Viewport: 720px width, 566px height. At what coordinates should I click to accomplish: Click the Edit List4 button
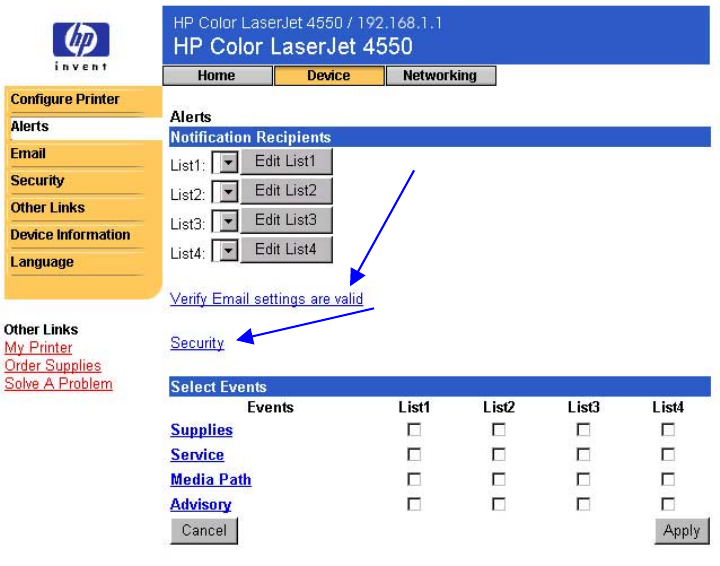pos(286,249)
